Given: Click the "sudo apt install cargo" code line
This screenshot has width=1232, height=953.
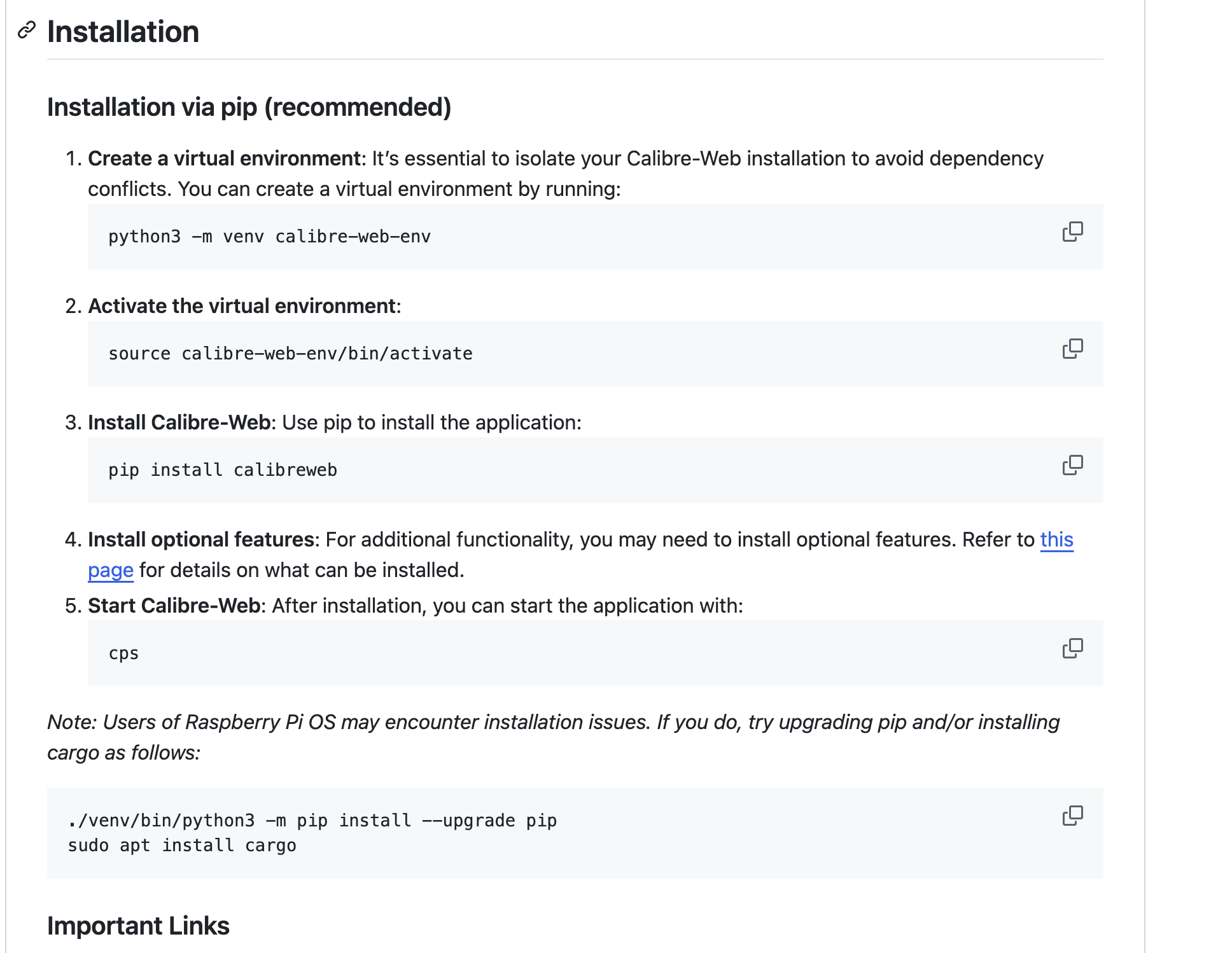Looking at the screenshot, I should 182,845.
